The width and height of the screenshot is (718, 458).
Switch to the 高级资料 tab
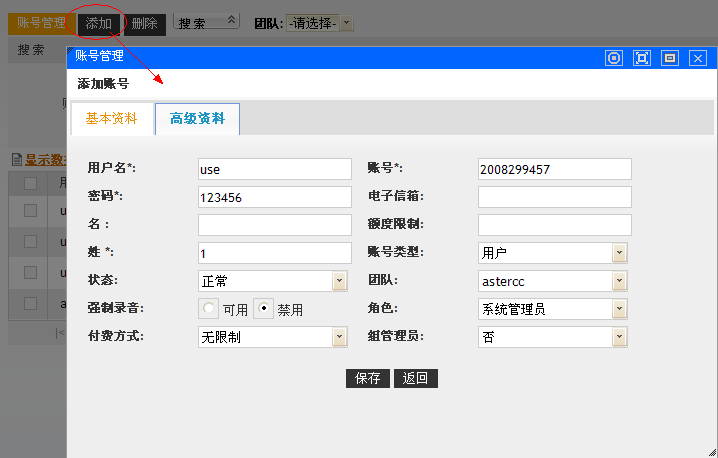coord(197,118)
